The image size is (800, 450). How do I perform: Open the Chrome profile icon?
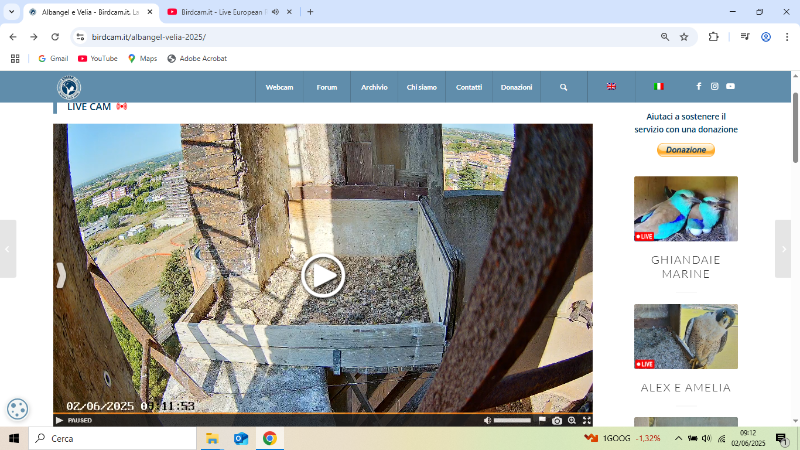pos(766,37)
